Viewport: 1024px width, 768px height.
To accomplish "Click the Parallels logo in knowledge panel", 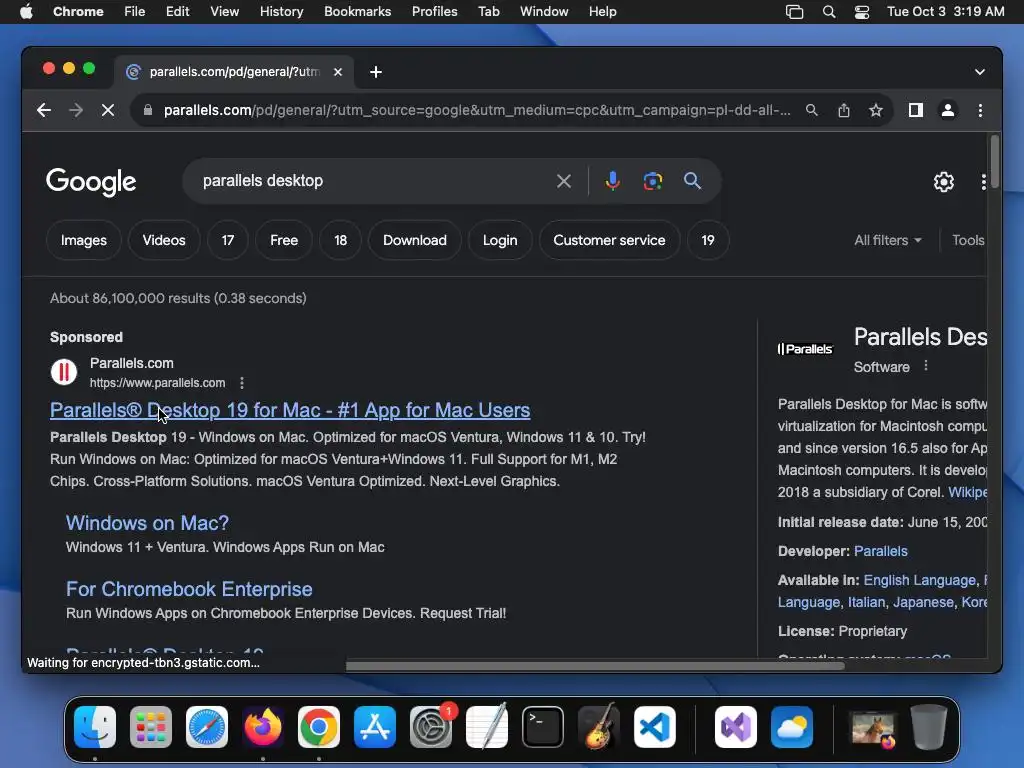I will tap(805, 349).
